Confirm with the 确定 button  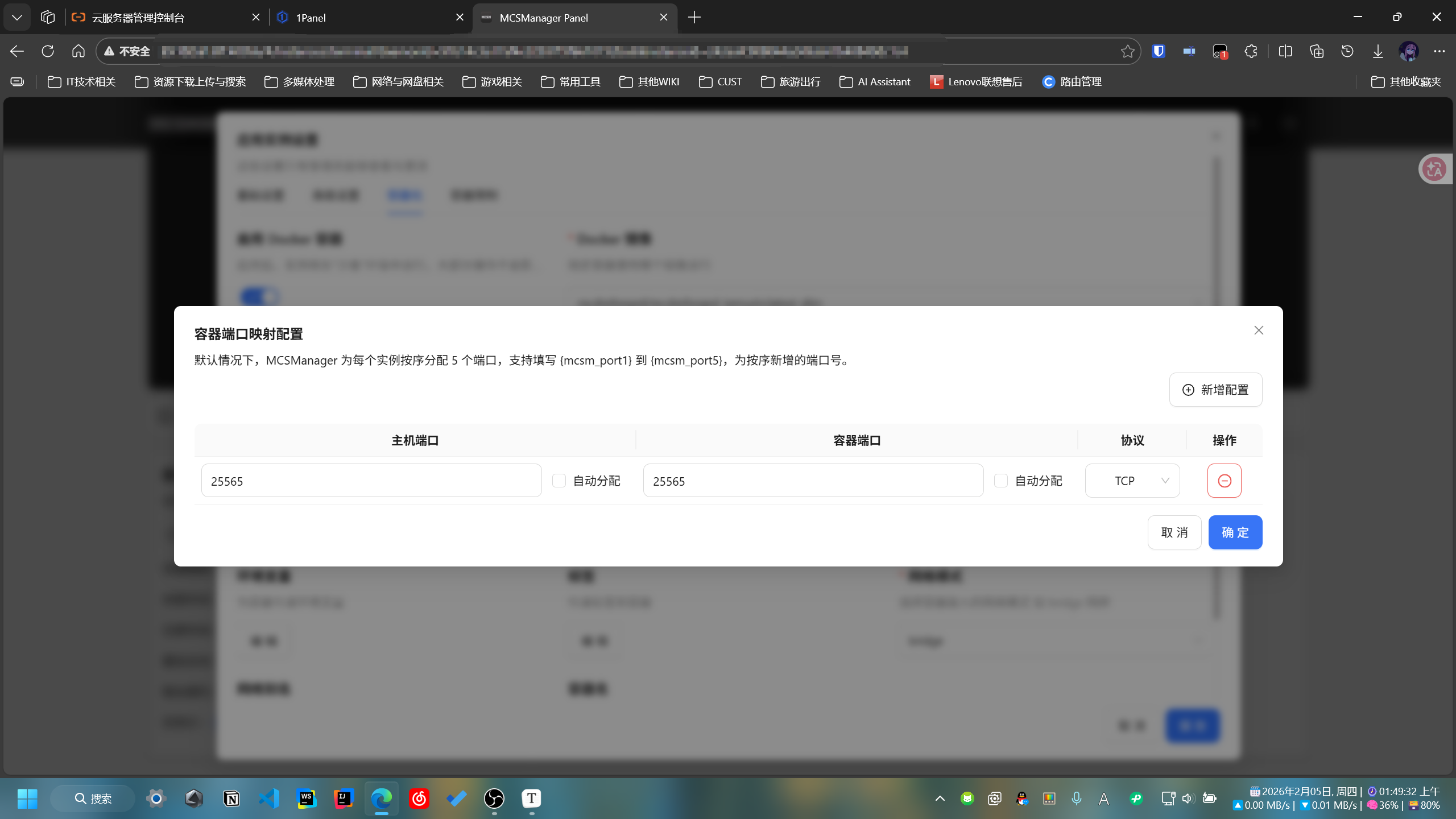[1235, 532]
